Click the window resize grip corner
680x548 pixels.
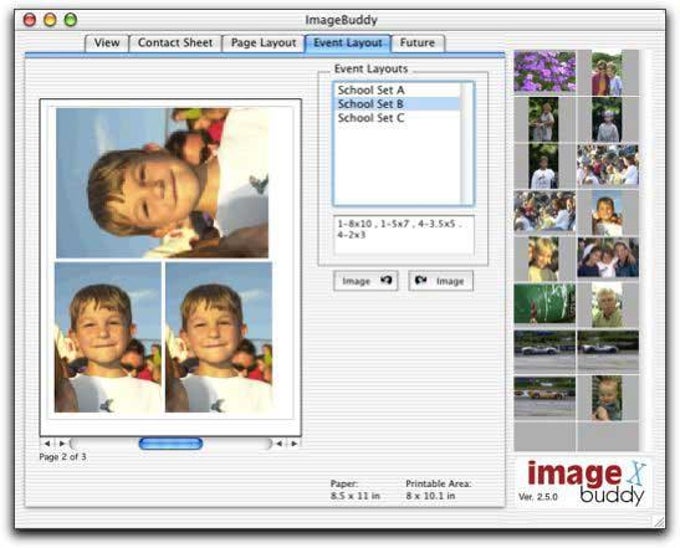658,521
